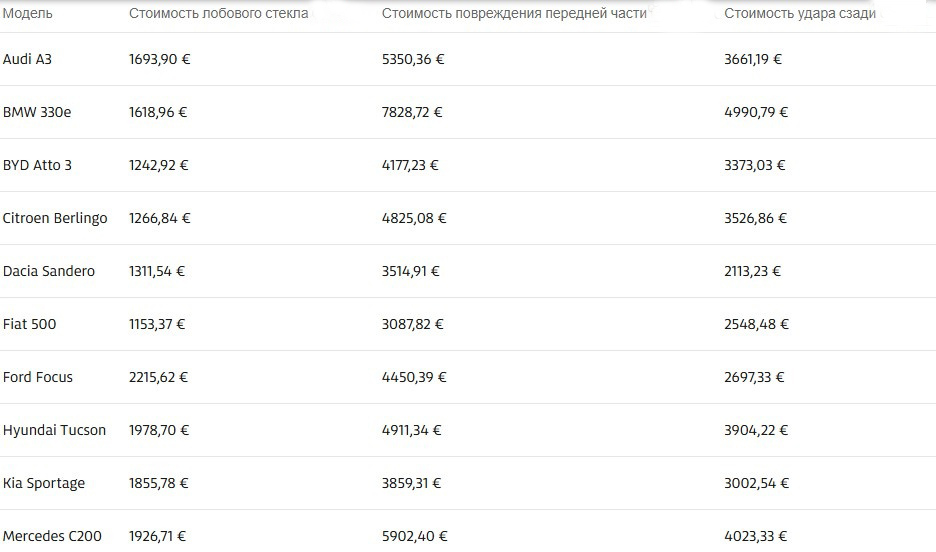Select the Mercedes C200 model cell
Viewport: 936px width, 552px height.
tap(52, 537)
